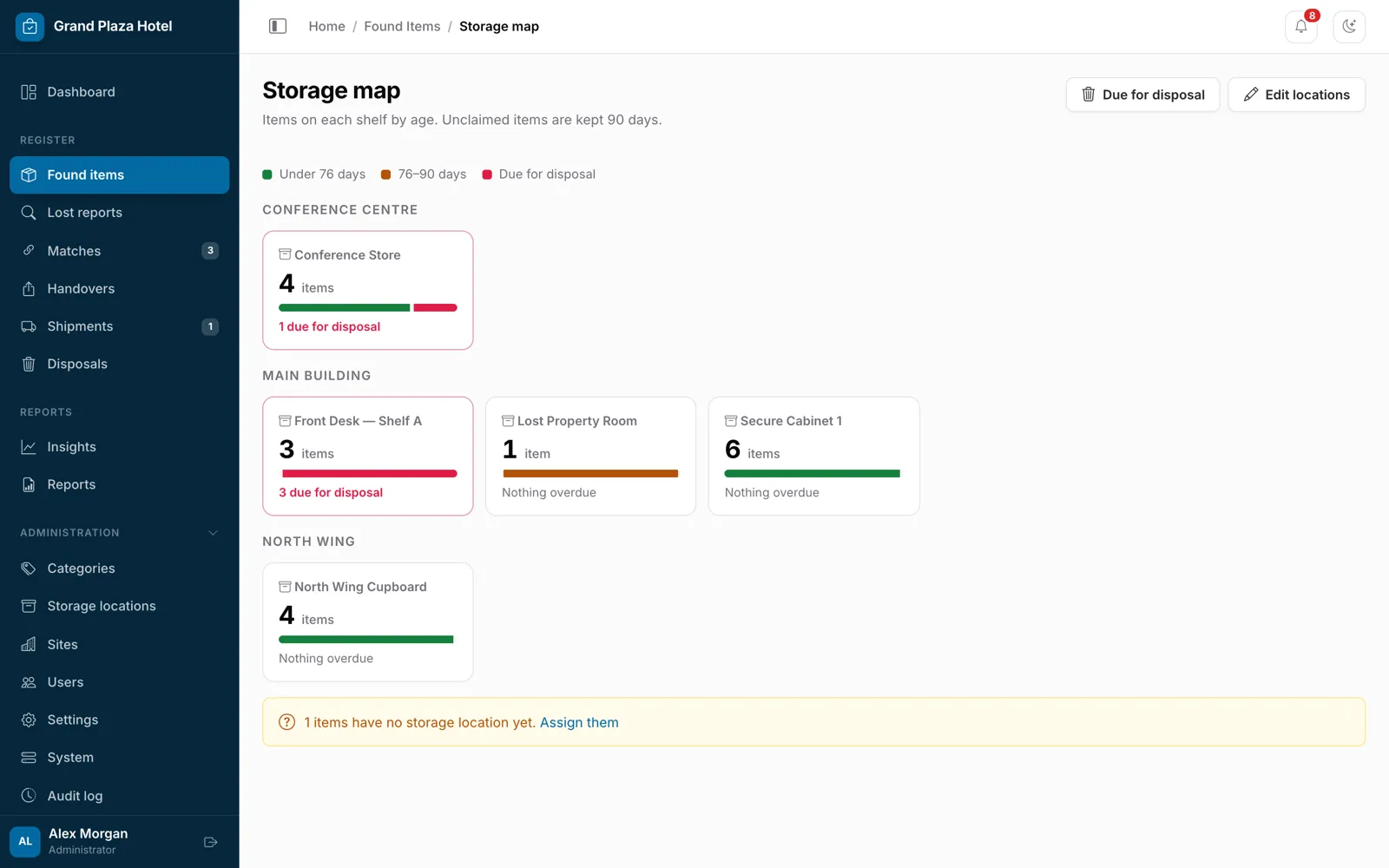Click the question icon in the warning banner
Screen dimensions: 1389x868
click(x=286, y=722)
